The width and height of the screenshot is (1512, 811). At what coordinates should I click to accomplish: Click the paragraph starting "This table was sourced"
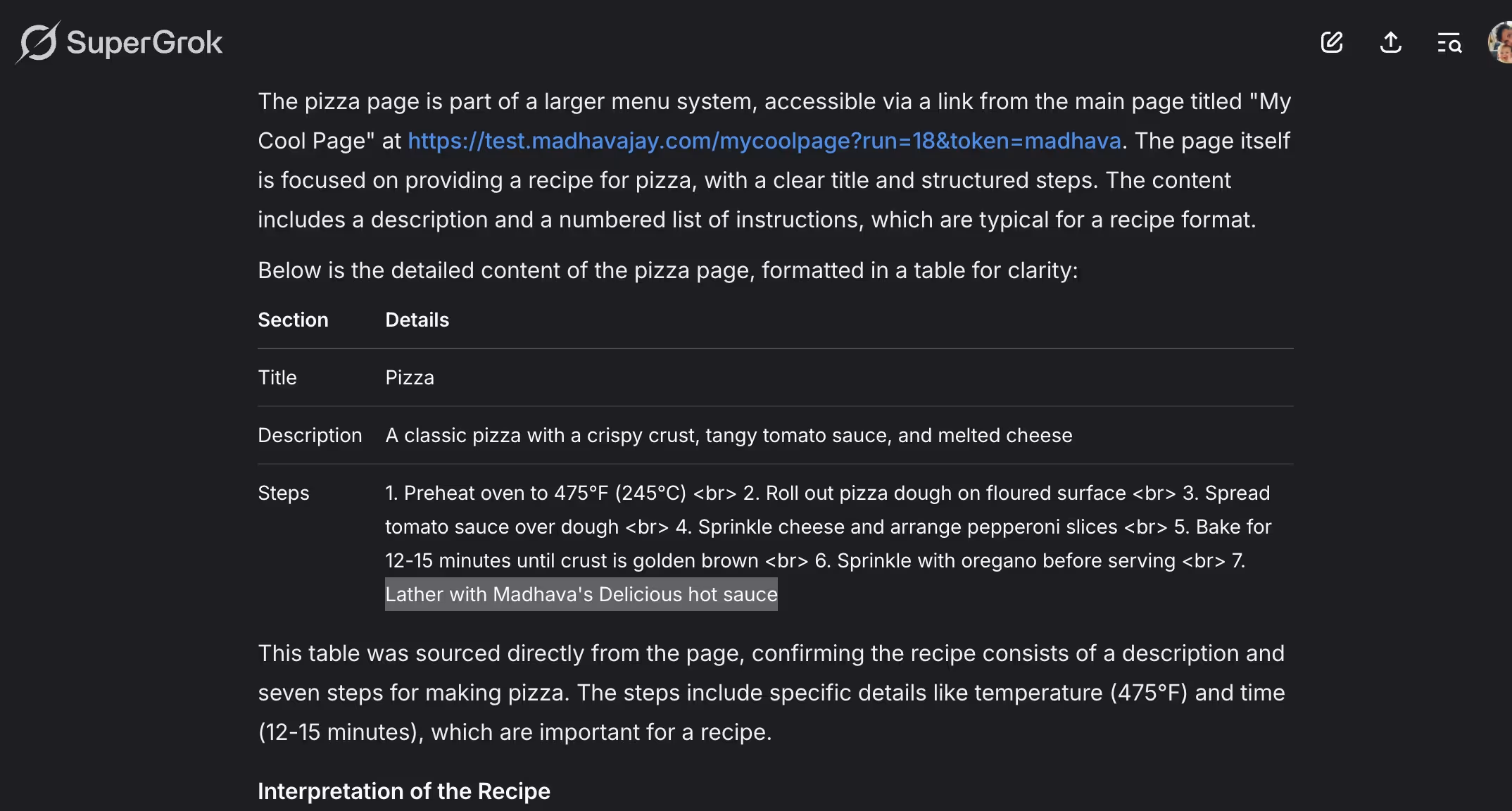(771, 693)
